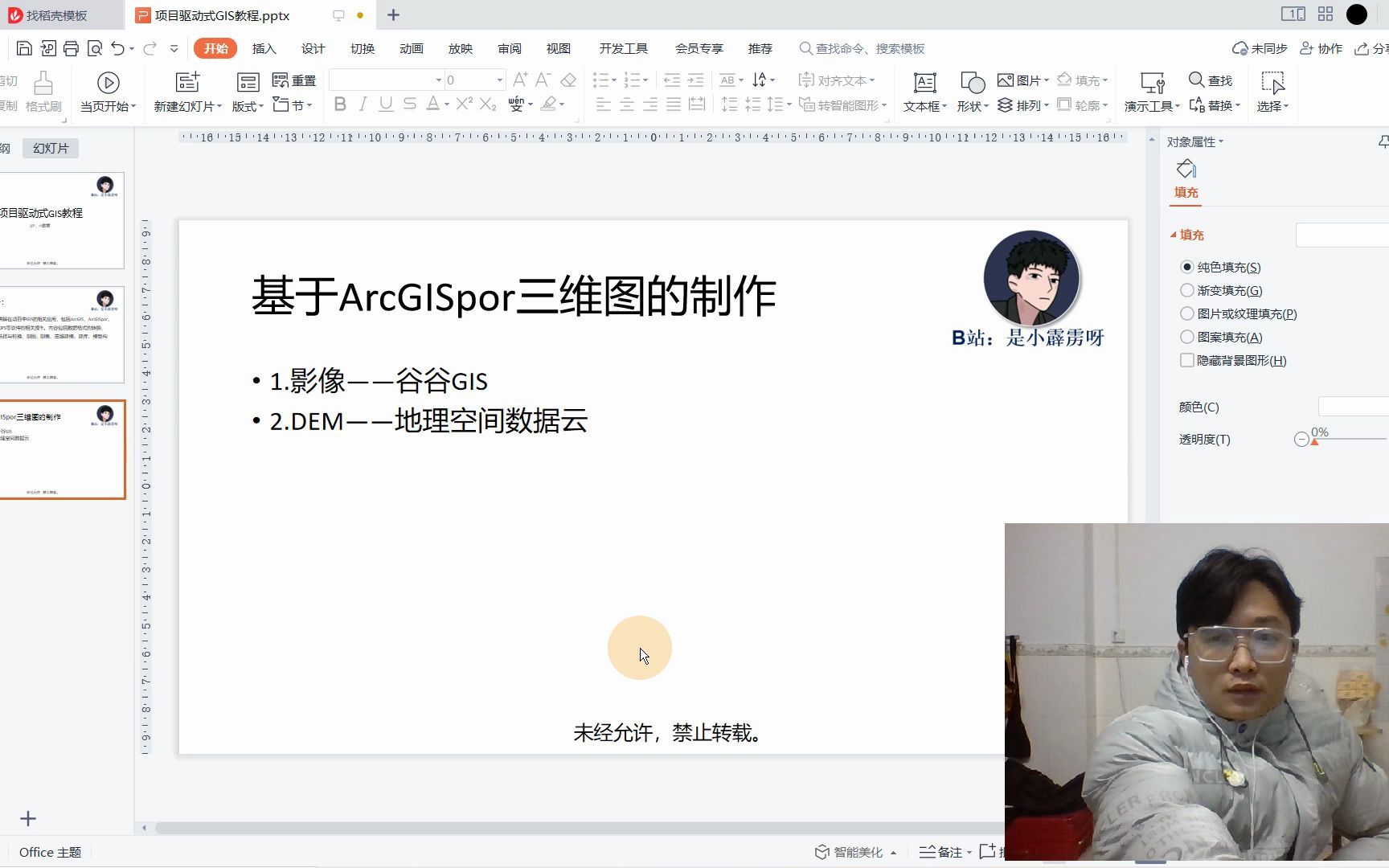Screen dimensions: 1389x868
Task: Toggle underline formatting
Action: 386,104
